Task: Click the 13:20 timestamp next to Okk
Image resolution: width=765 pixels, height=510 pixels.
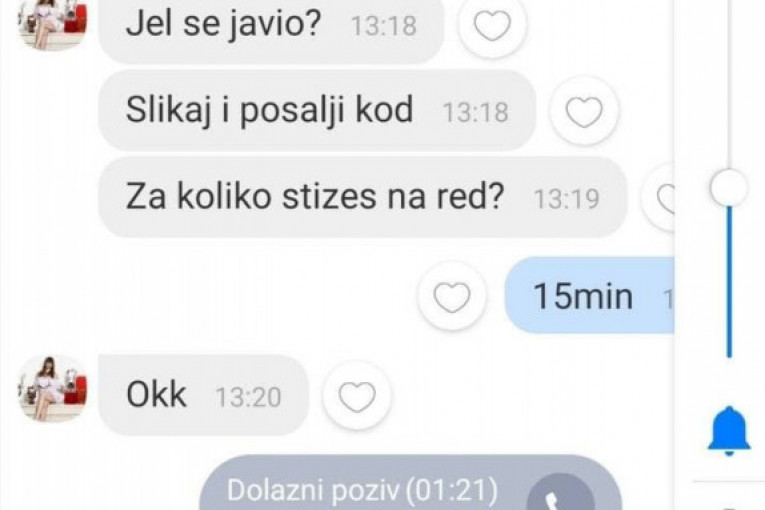Action: pos(248,397)
